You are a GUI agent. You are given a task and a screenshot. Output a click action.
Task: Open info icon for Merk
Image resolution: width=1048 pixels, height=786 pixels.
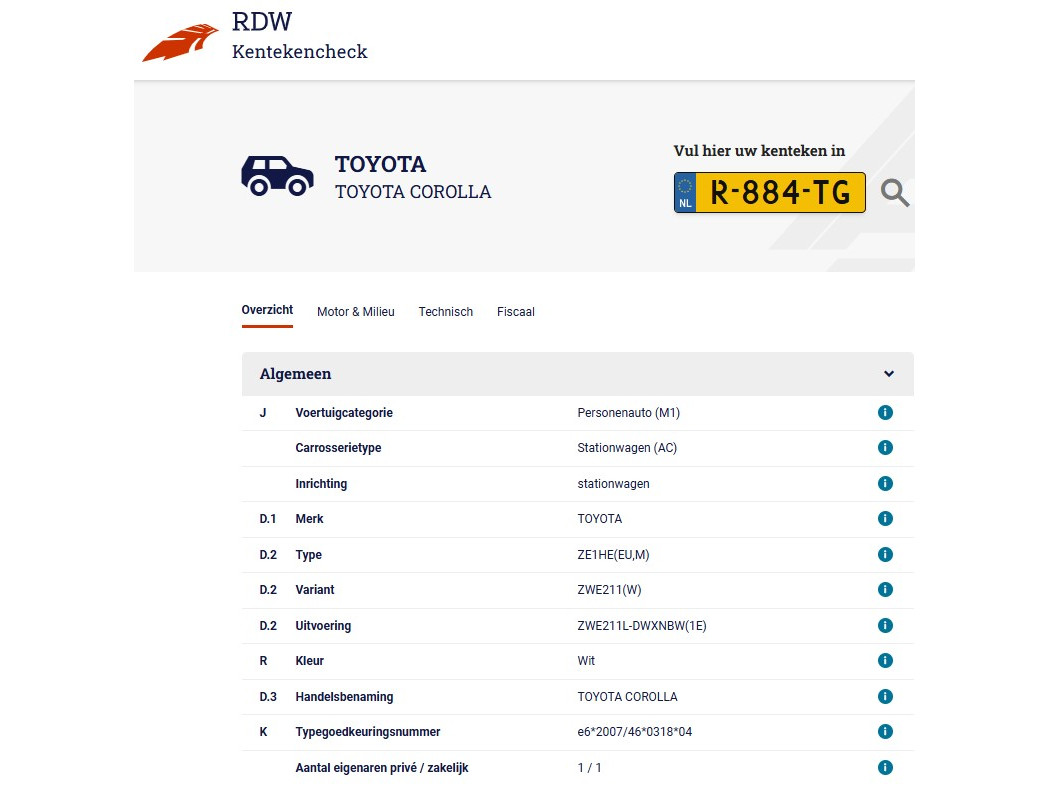click(x=885, y=519)
